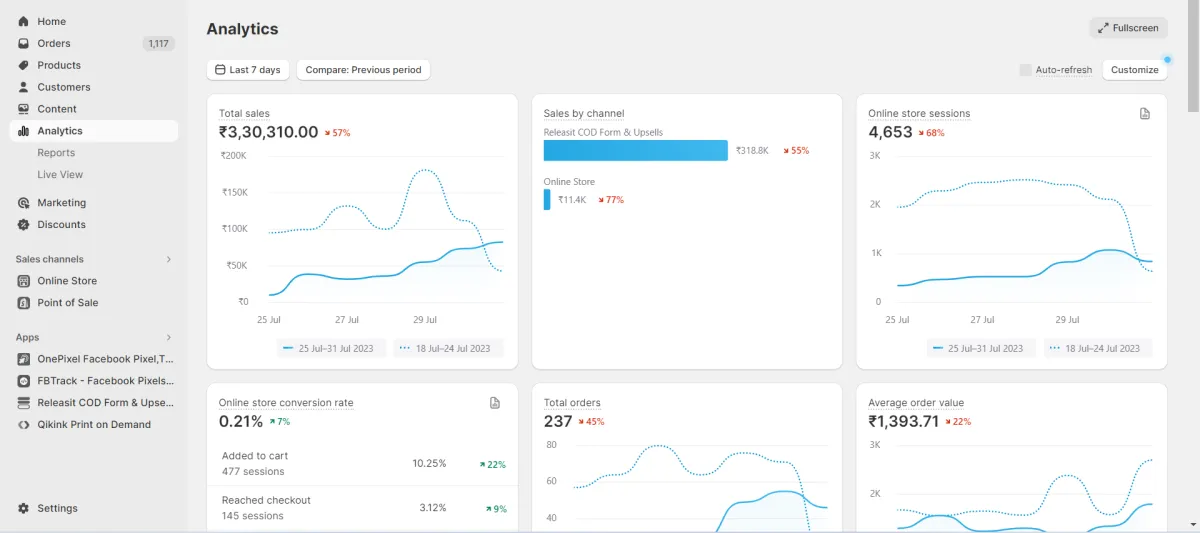Image resolution: width=1200 pixels, height=533 pixels.
Task: Click Releasit COD Form sales bar
Action: coord(636,150)
